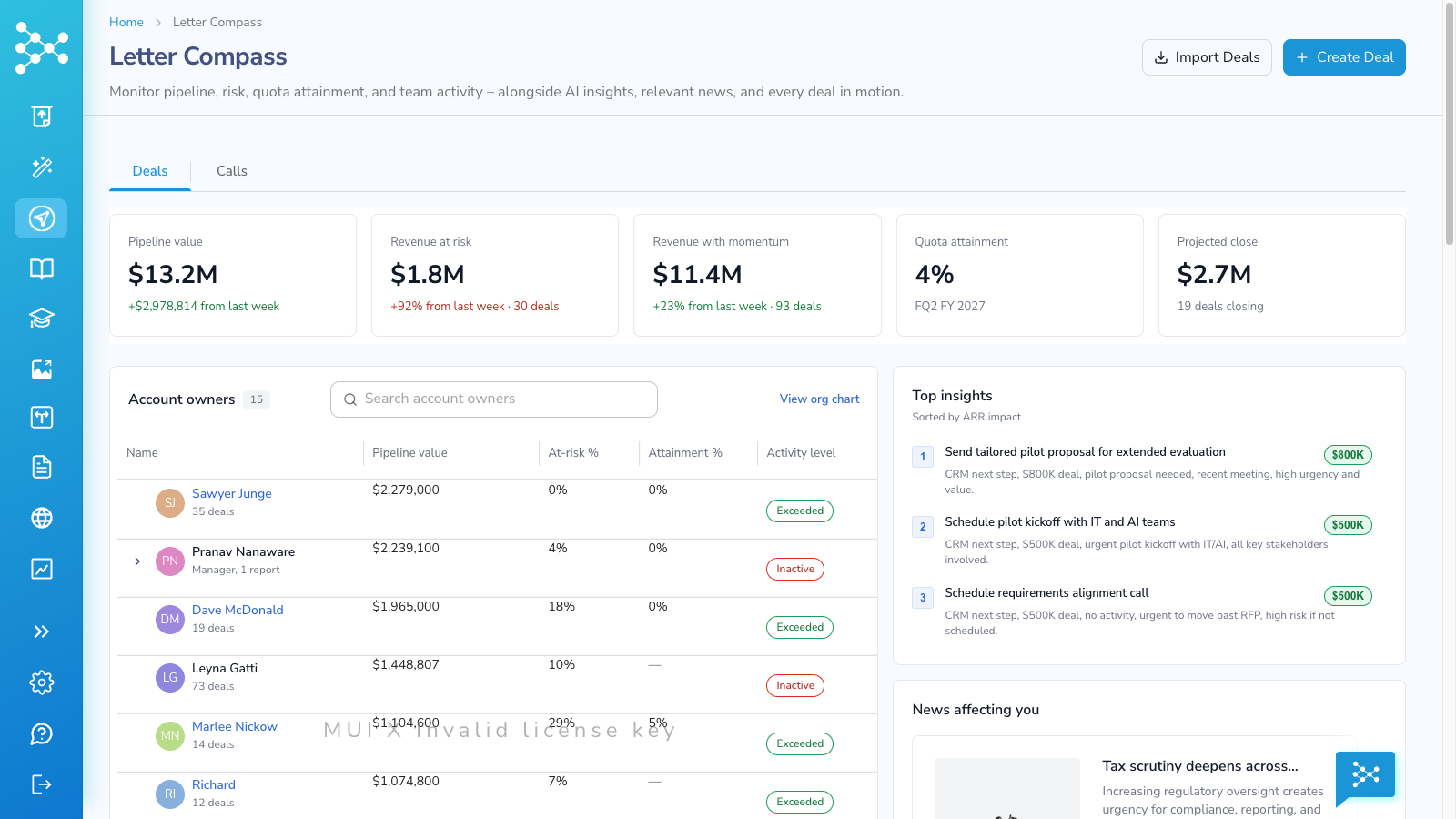Viewport: 1456px width, 819px height.
Task: Open the Revenue with momentum card
Action: click(757, 275)
